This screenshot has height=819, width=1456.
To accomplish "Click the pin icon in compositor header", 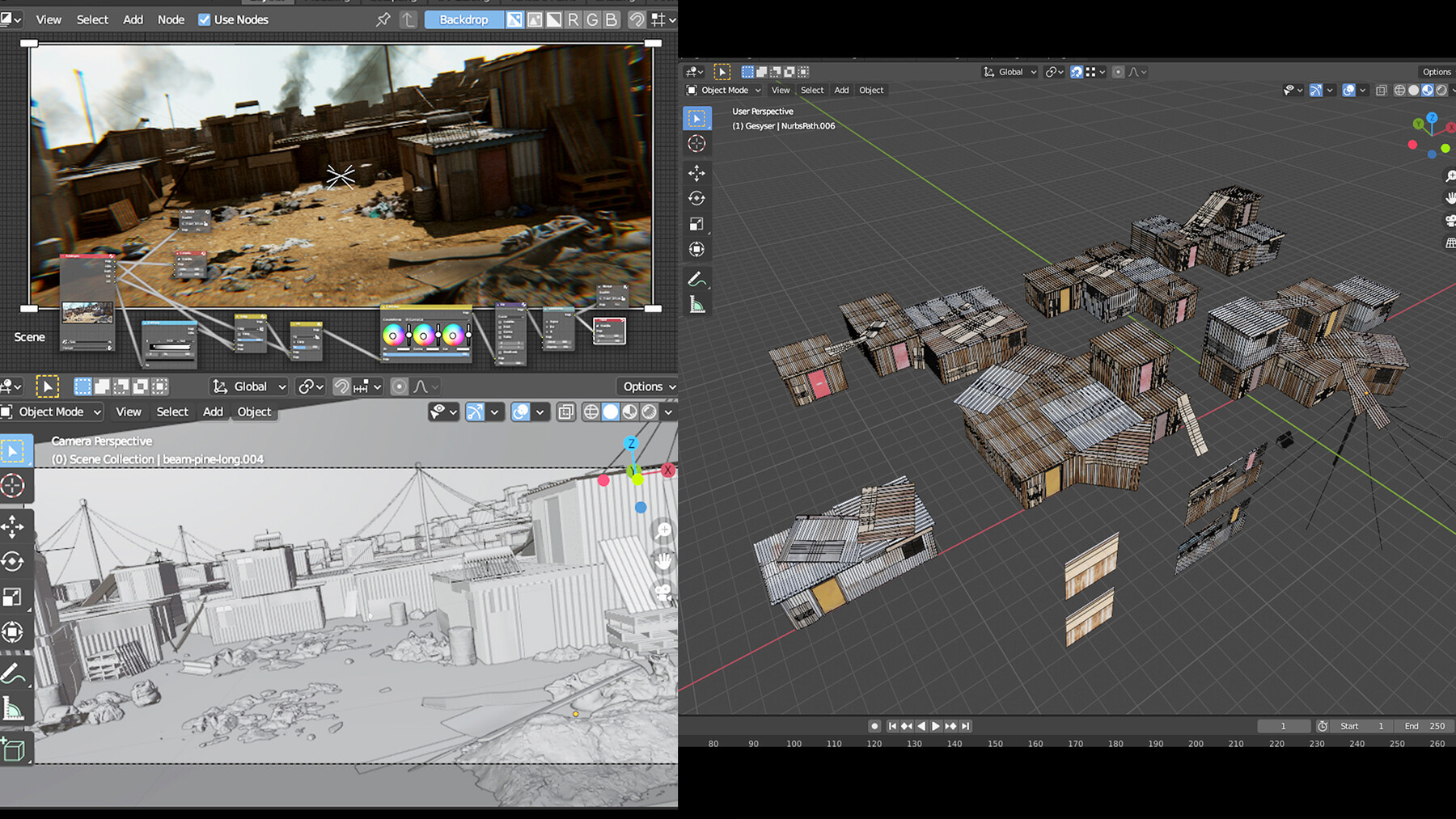I will [383, 19].
